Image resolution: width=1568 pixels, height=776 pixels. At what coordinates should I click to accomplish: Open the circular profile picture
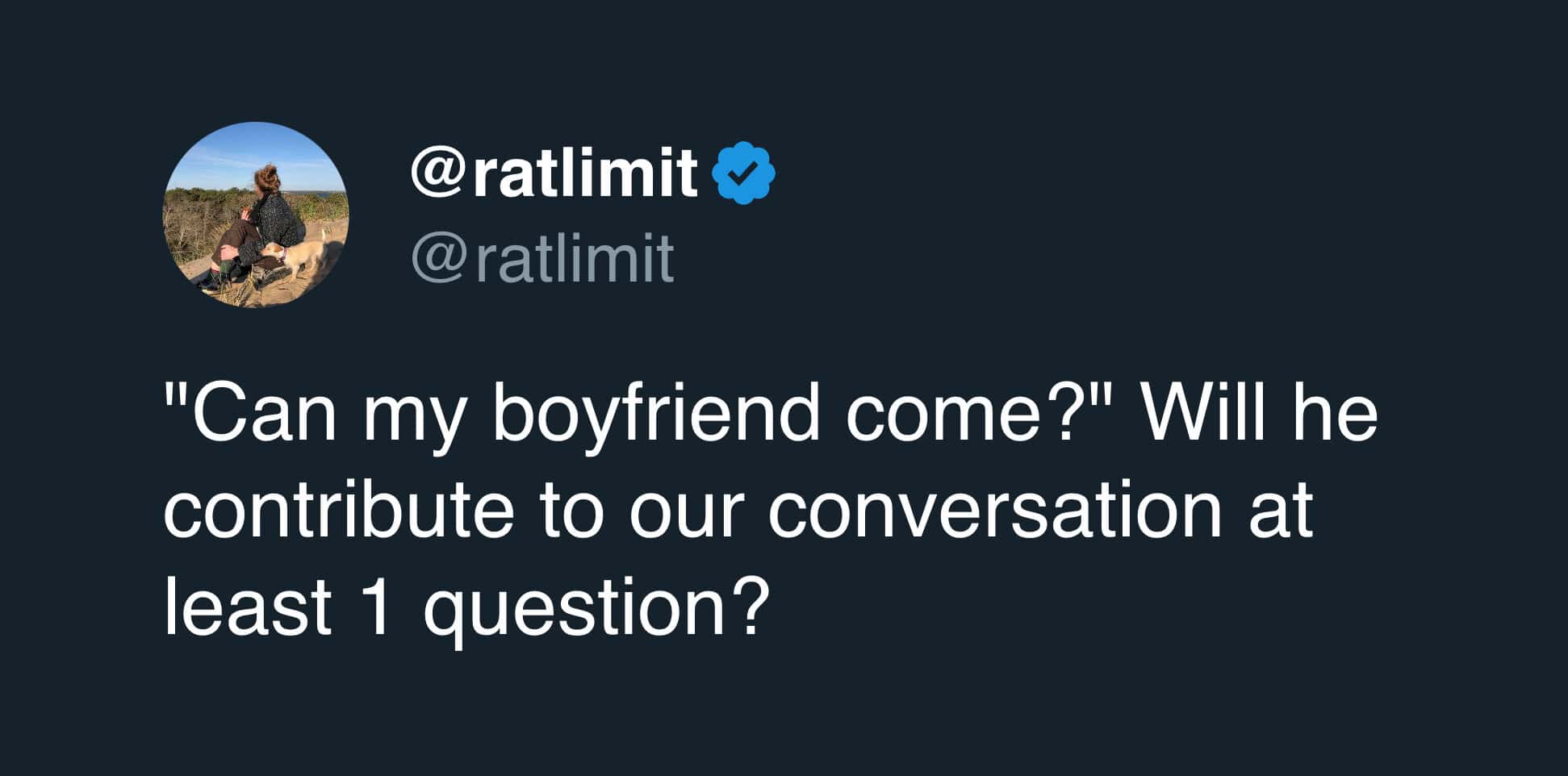coord(257,215)
